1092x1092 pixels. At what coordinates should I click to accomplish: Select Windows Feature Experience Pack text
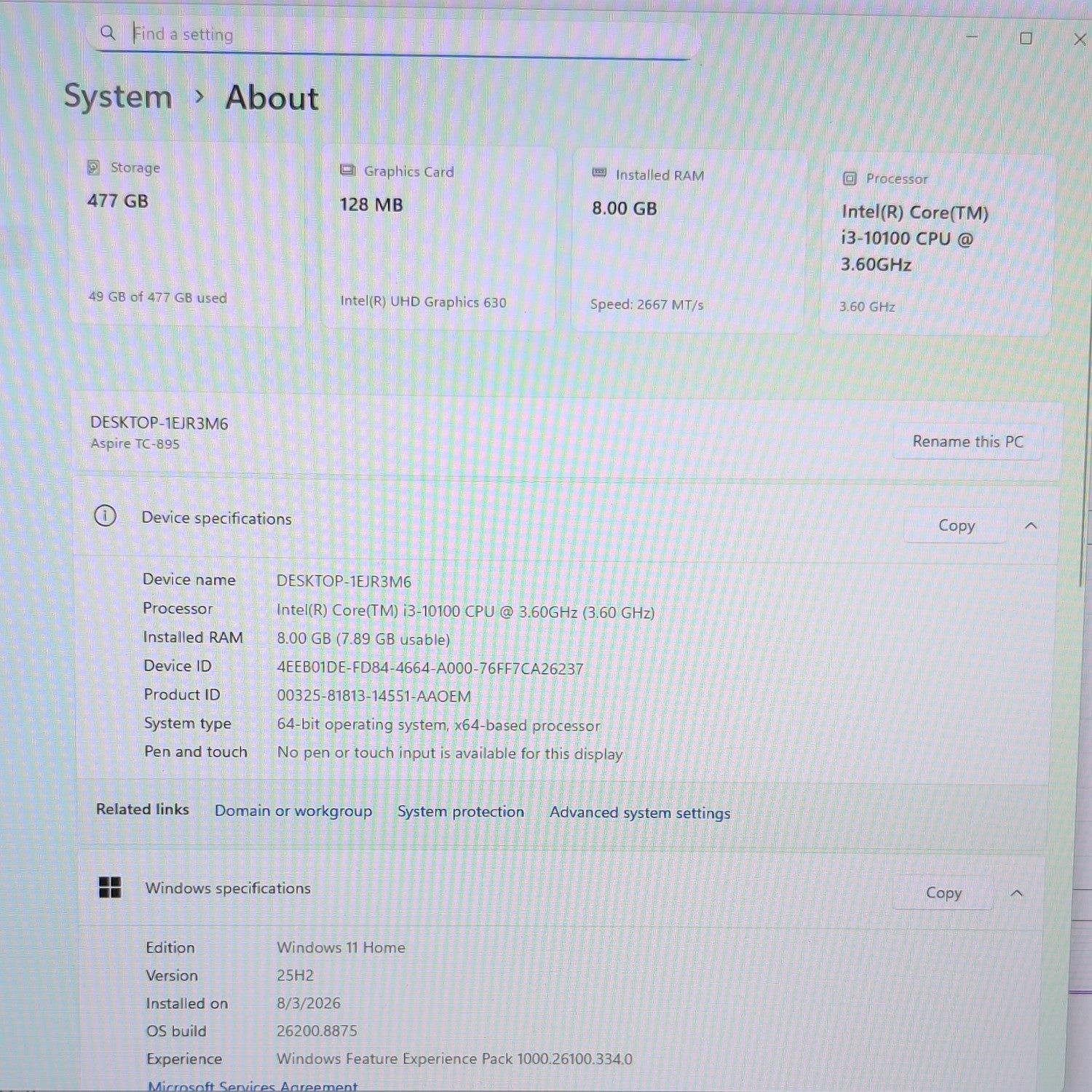(x=454, y=1059)
